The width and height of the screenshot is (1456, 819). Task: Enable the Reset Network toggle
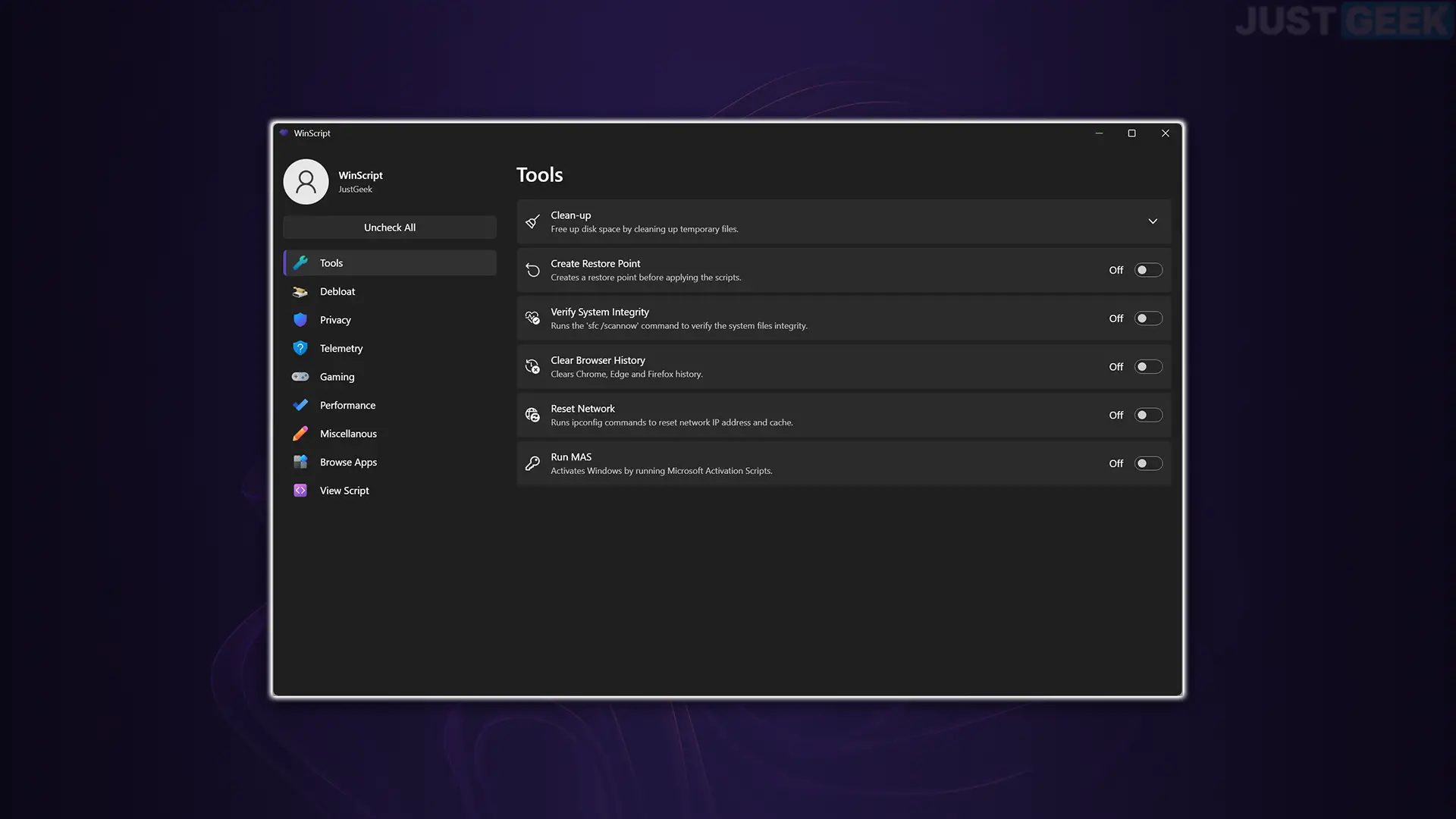tap(1148, 416)
